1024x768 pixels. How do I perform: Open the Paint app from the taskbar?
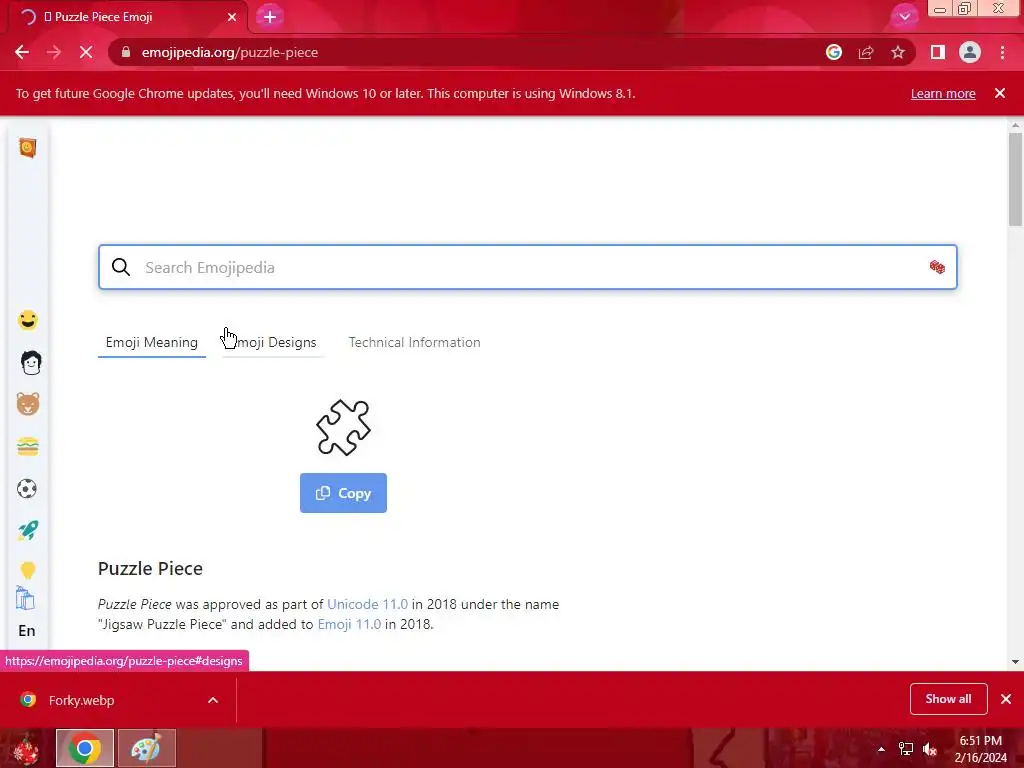point(146,748)
